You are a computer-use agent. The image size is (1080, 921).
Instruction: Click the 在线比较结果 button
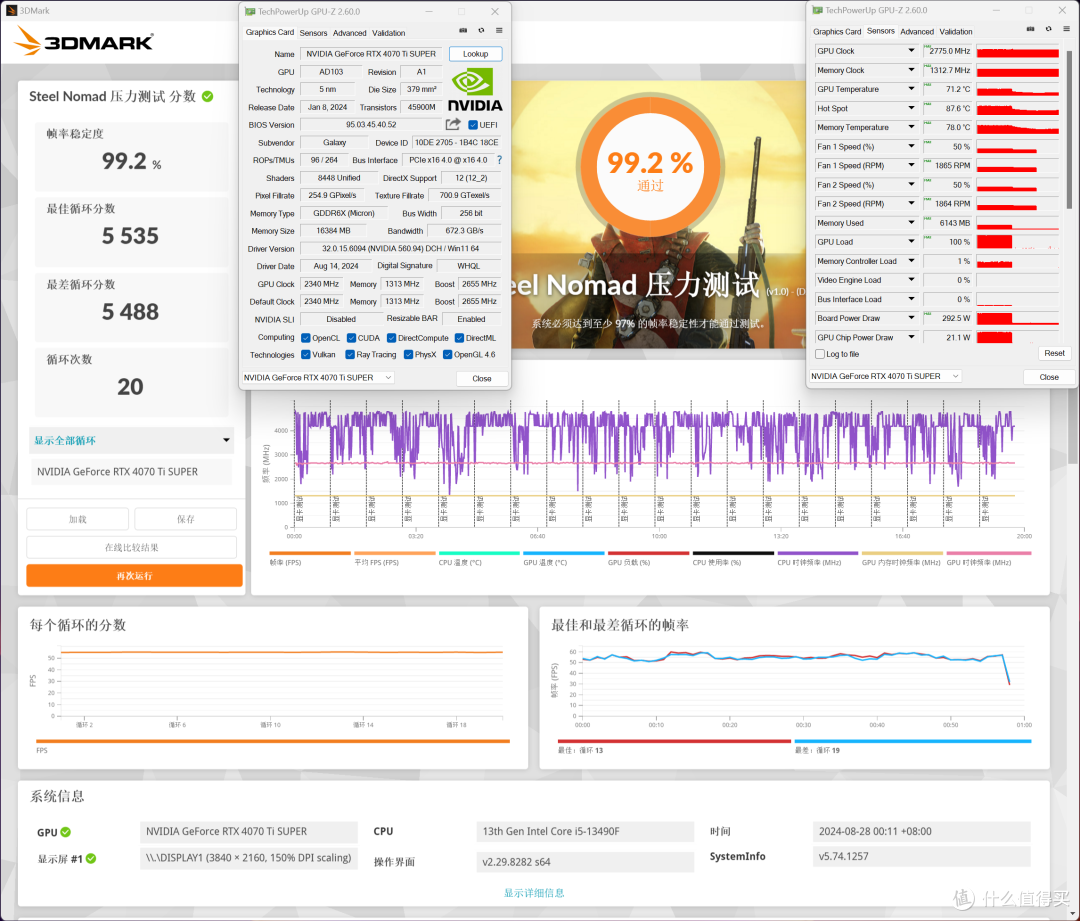click(132, 548)
